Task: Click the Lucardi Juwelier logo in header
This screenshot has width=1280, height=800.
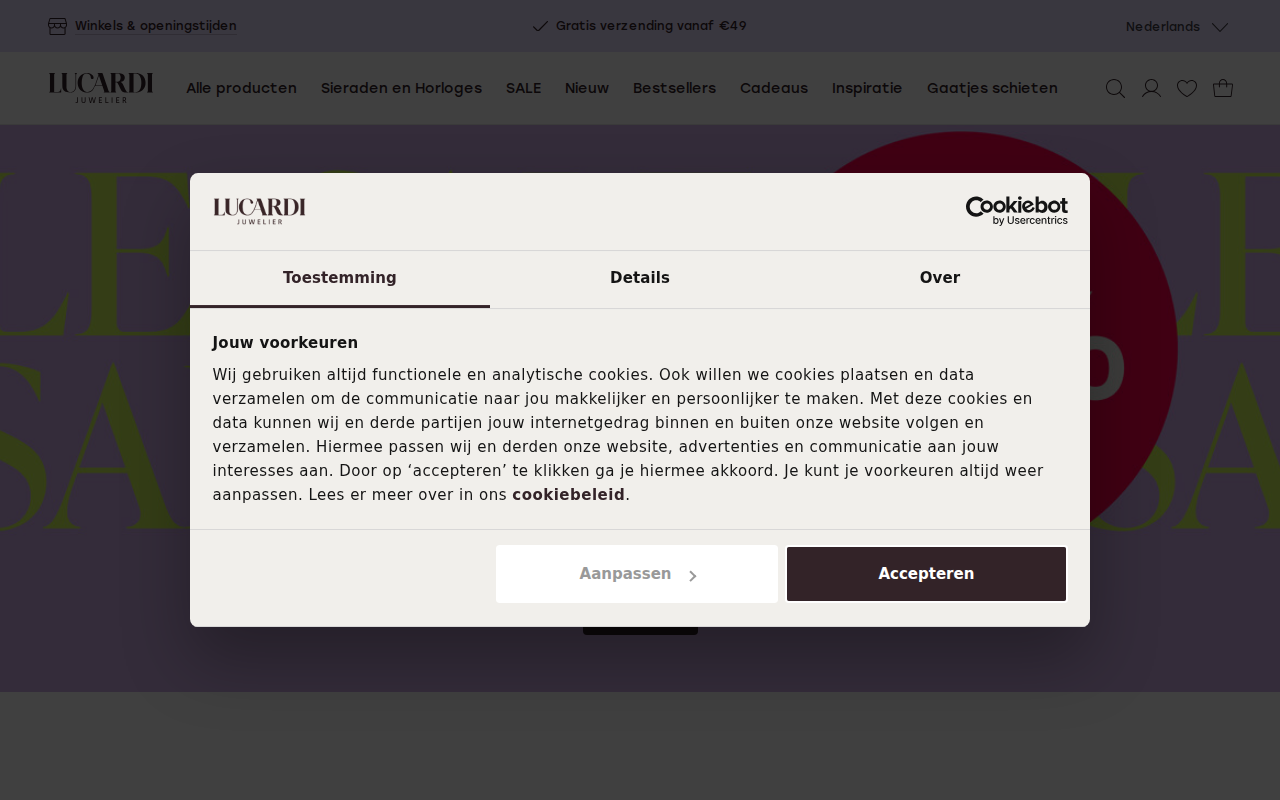Action: pyautogui.click(x=101, y=88)
